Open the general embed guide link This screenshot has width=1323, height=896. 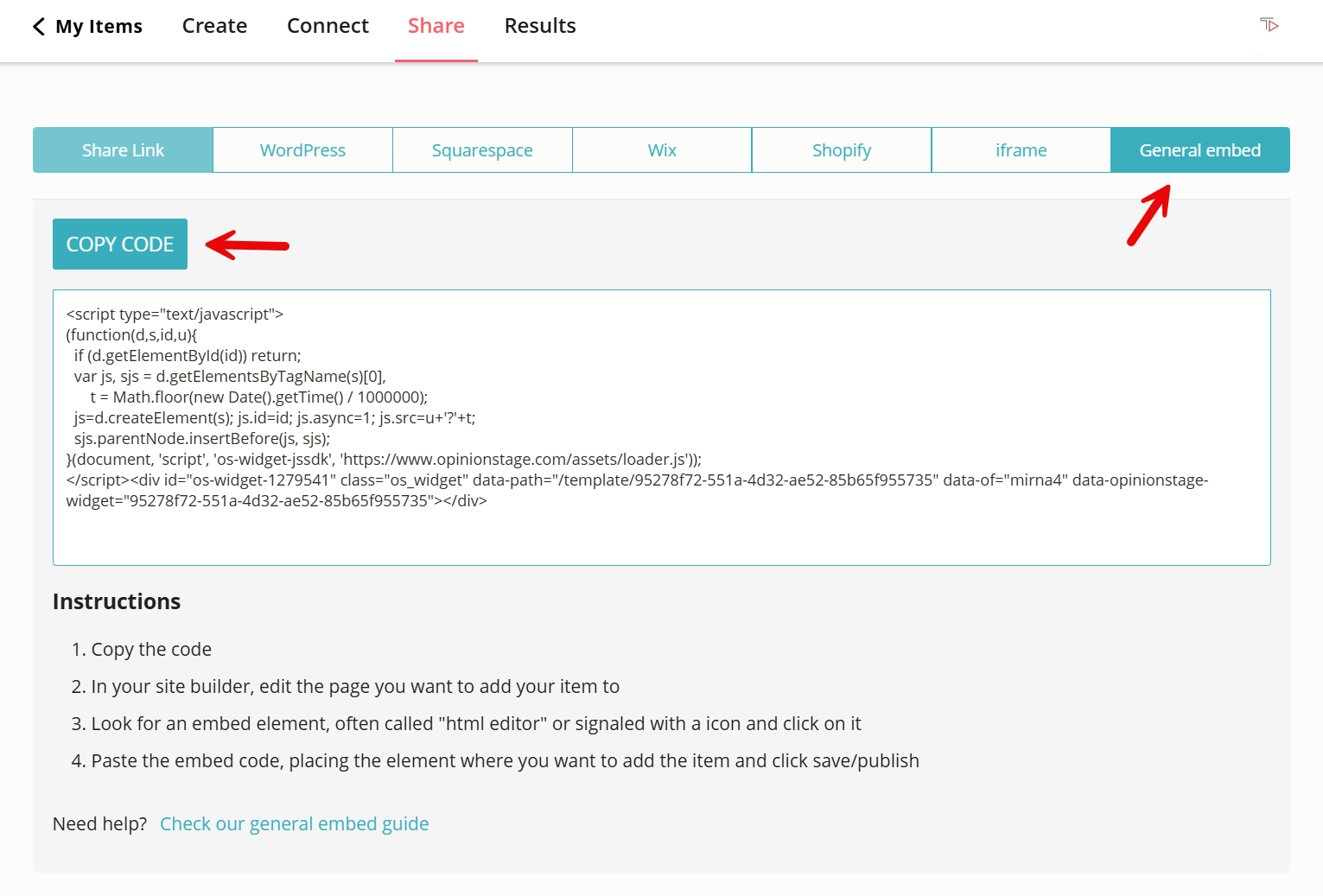(294, 823)
